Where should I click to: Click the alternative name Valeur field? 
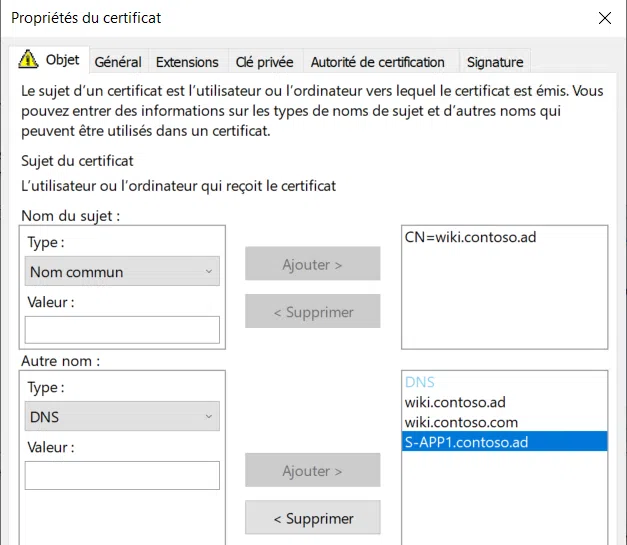[122, 475]
